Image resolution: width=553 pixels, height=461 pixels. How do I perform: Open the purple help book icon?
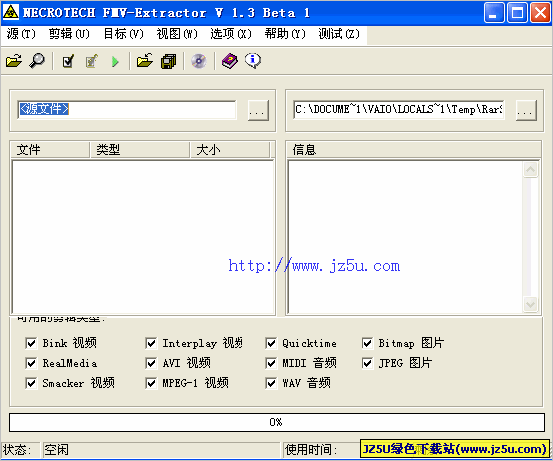point(230,61)
